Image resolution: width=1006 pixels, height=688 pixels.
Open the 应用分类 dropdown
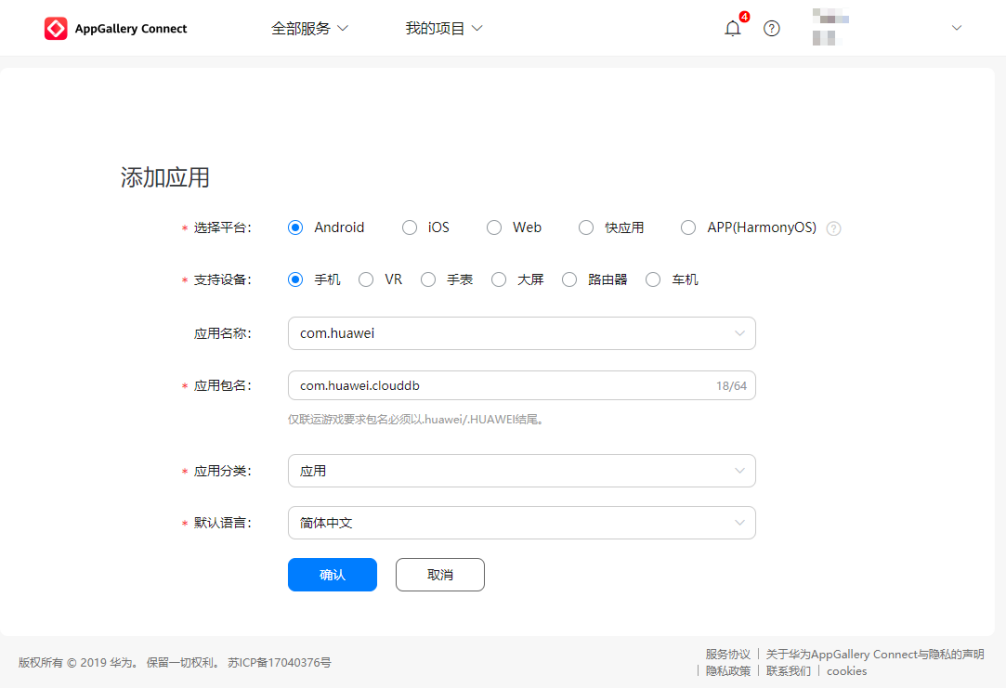coord(522,471)
